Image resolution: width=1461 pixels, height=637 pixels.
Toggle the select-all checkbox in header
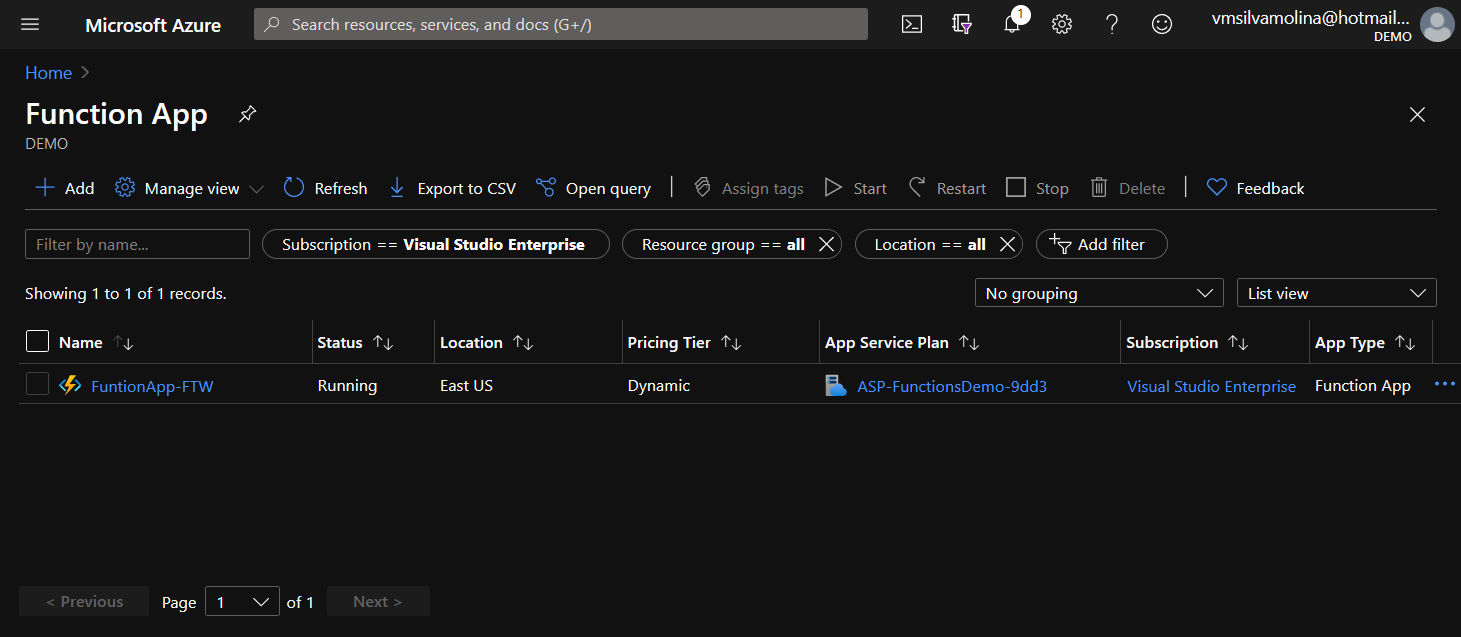click(37, 342)
